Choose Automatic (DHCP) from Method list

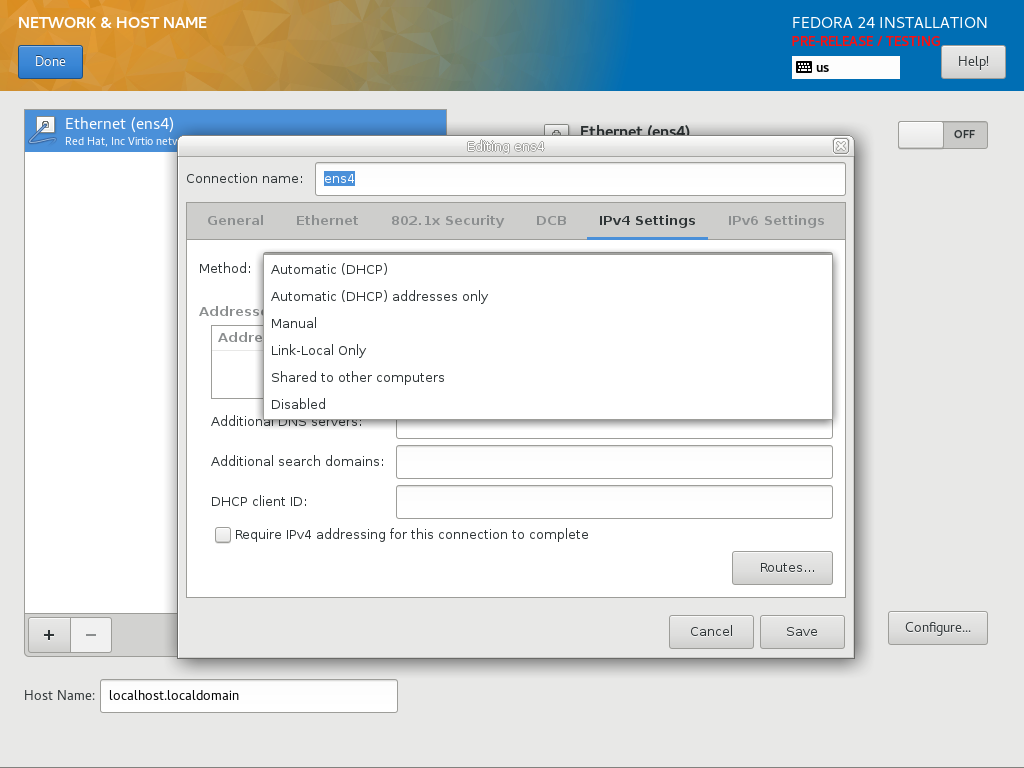[548, 269]
